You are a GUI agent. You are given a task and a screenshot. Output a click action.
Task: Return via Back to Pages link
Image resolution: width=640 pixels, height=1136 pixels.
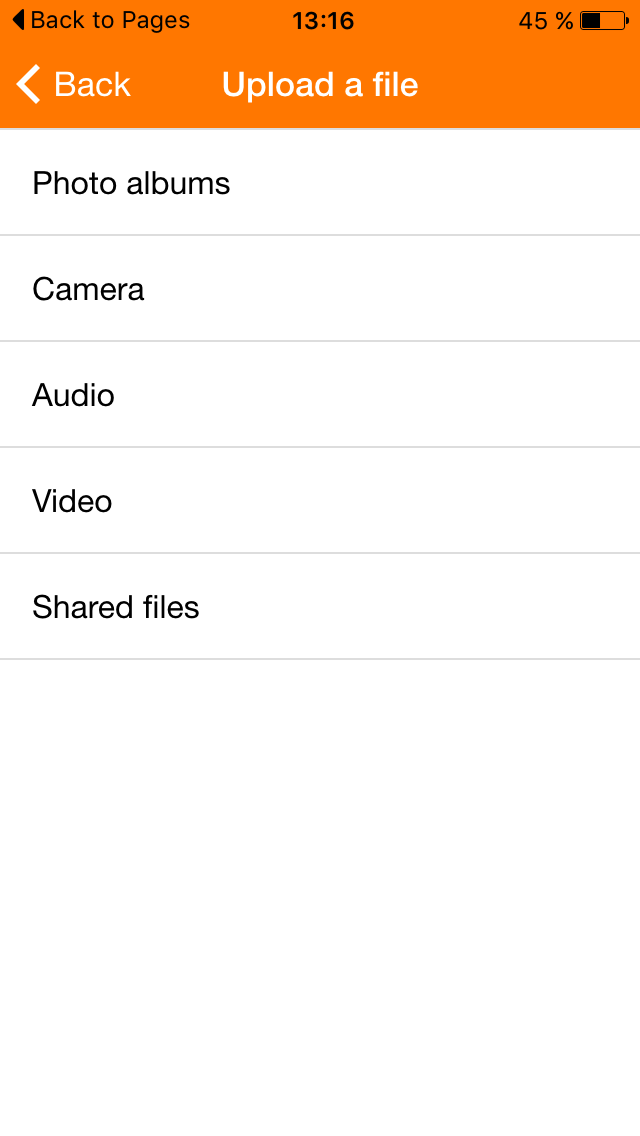pyautogui.click(x=110, y=20)
